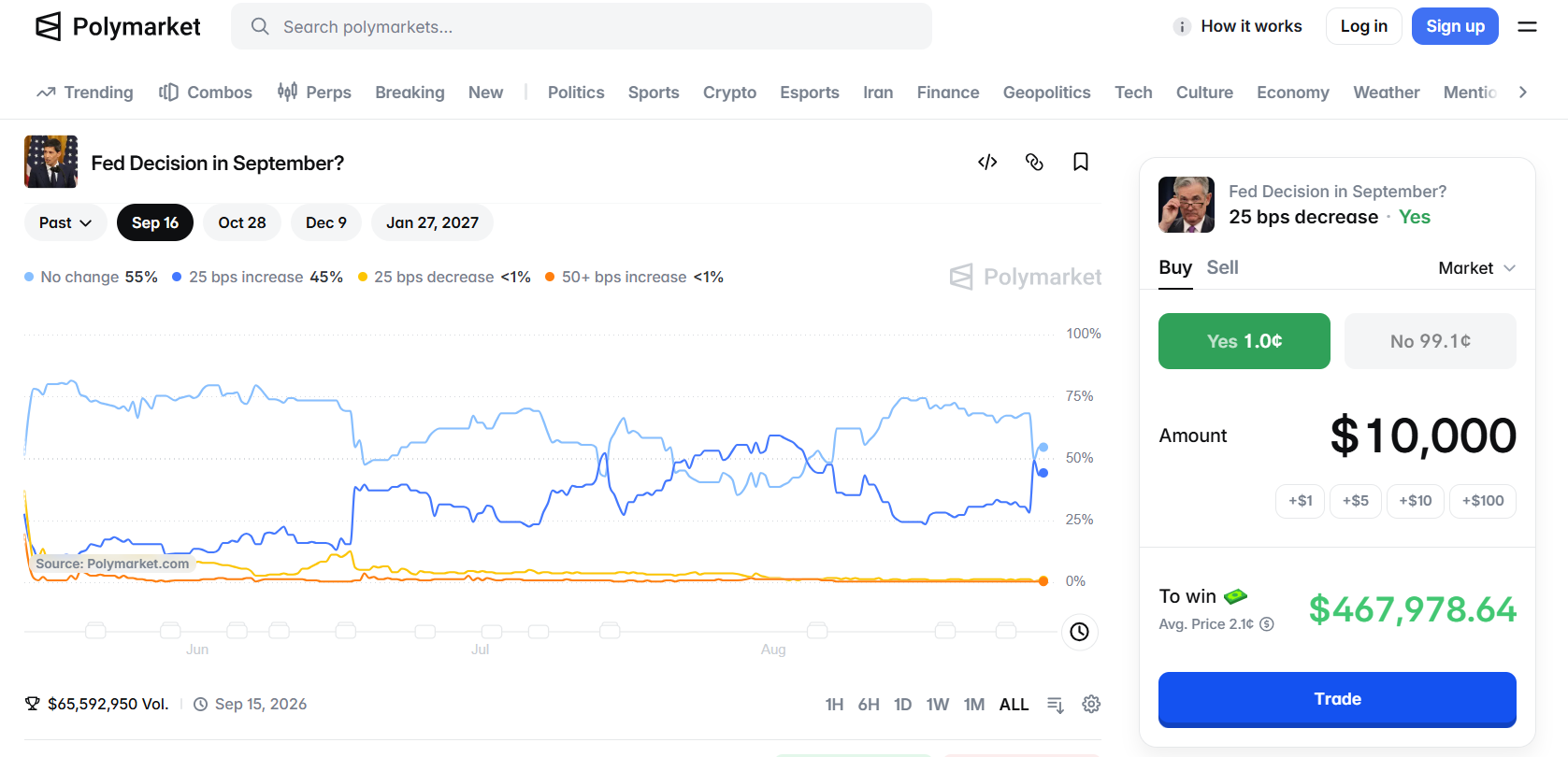The image size is (1568, 757).
Task: Click the Powell thumbnail in trade panel
Action: click(x=1187, y=205)
